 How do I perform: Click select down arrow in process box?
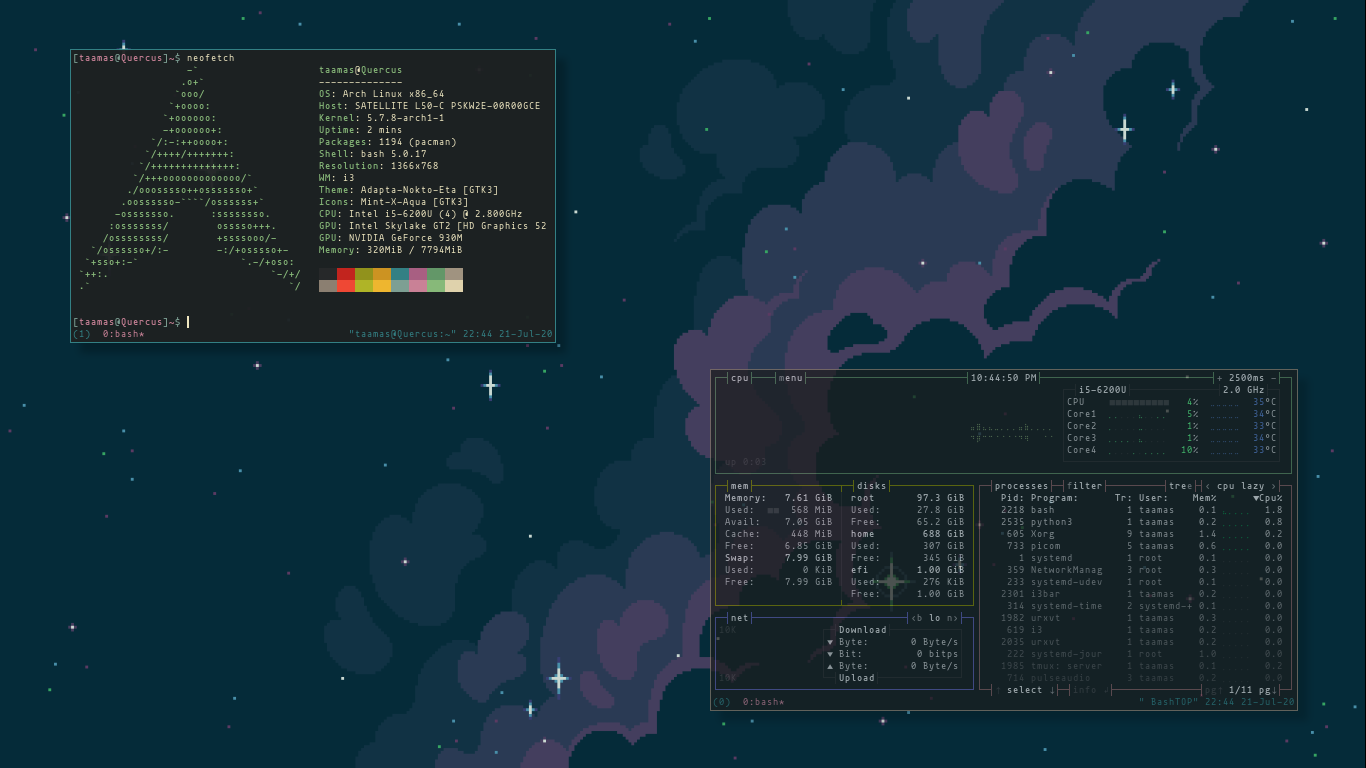click(1052, 690)
